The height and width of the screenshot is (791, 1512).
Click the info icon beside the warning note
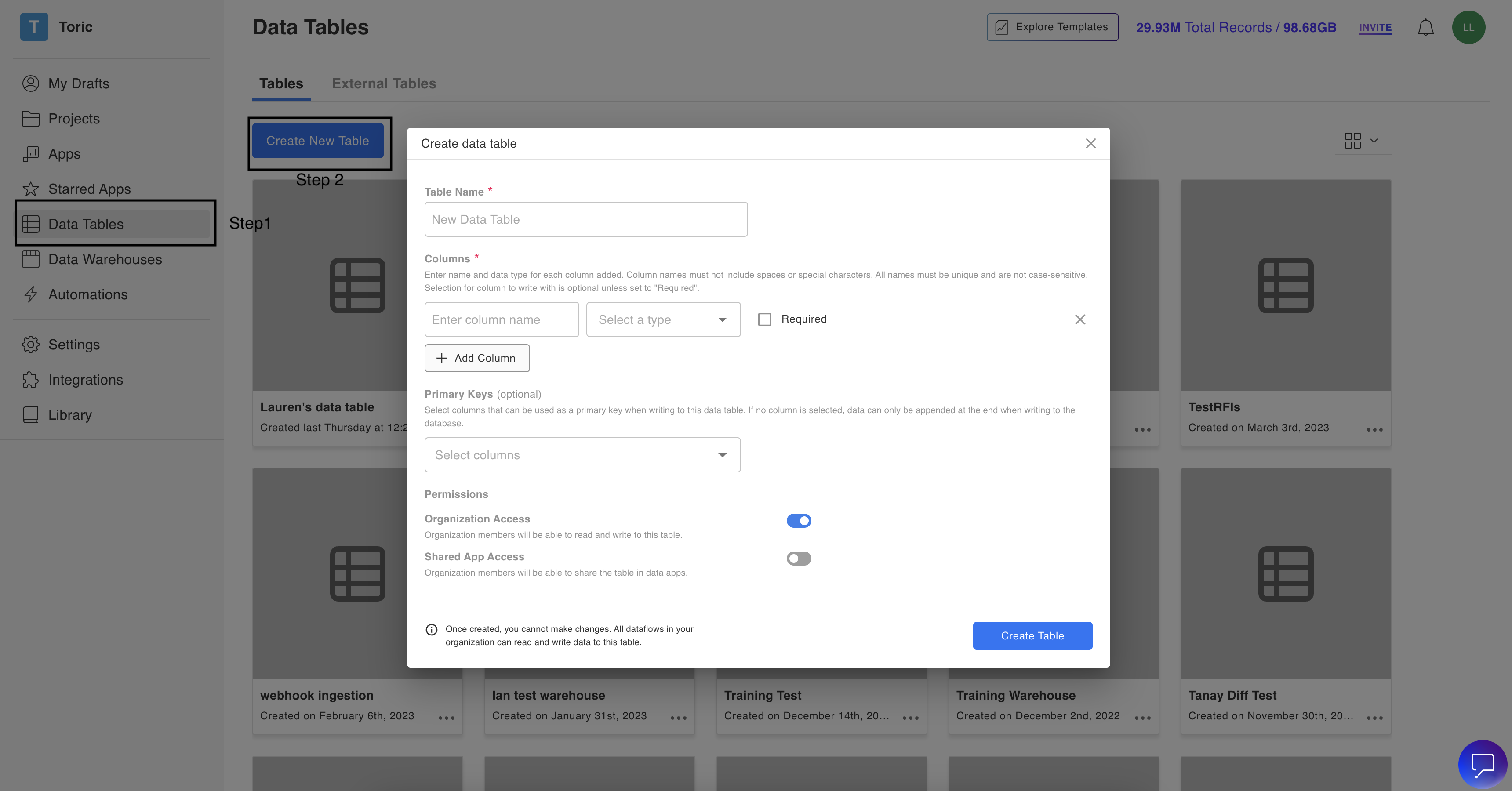[x=432, y=630]
